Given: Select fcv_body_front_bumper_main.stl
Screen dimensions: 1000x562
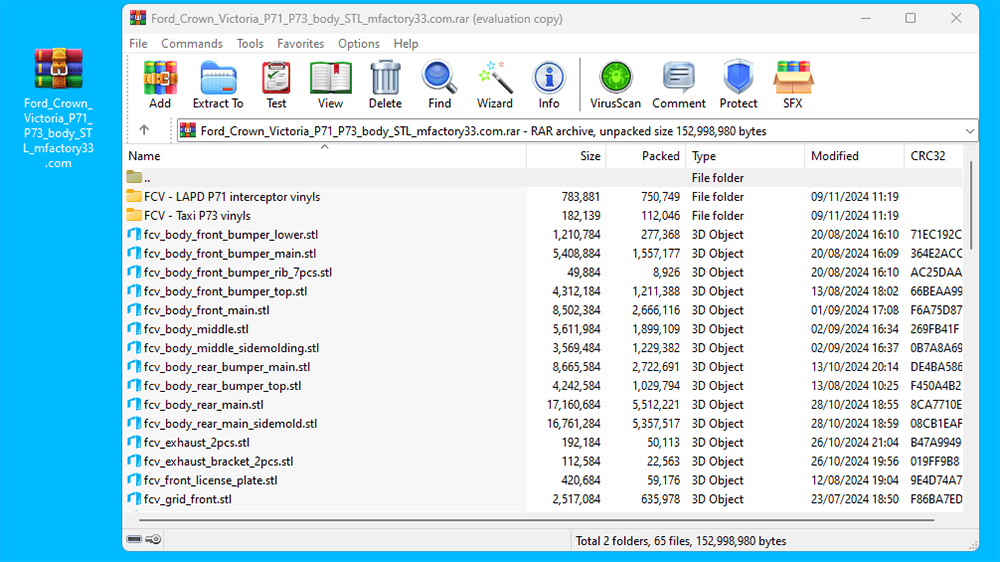Looking at the screenshot, I should click(221, 253).
